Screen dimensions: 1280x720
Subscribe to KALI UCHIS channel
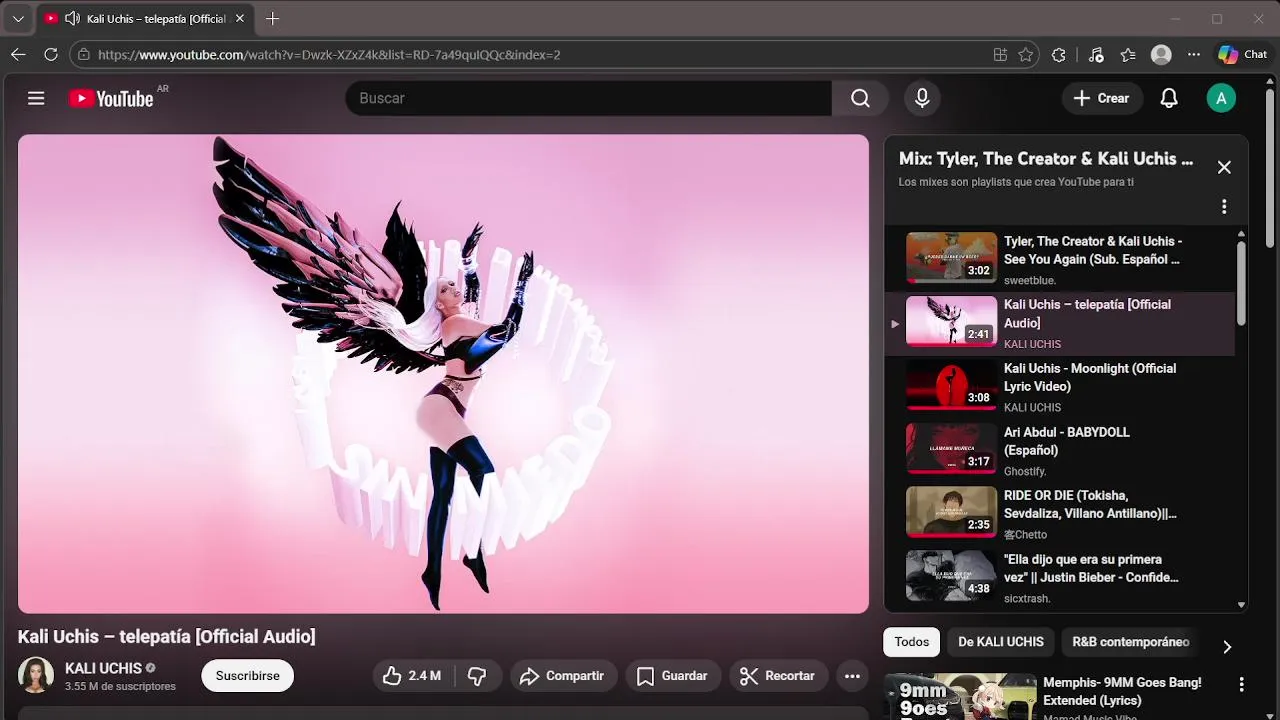pos(247,676)
